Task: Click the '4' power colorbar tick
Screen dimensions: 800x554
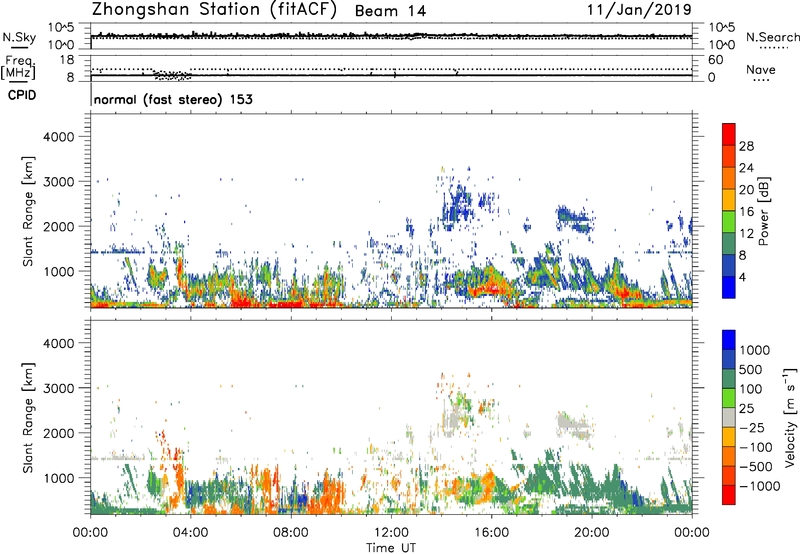Action: tap(743, 277)
